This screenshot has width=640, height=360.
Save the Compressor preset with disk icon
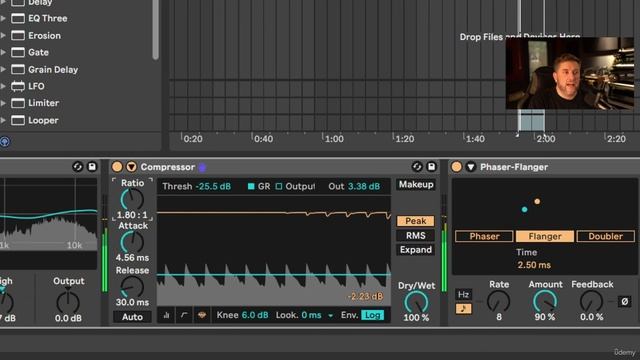point(431,167)
